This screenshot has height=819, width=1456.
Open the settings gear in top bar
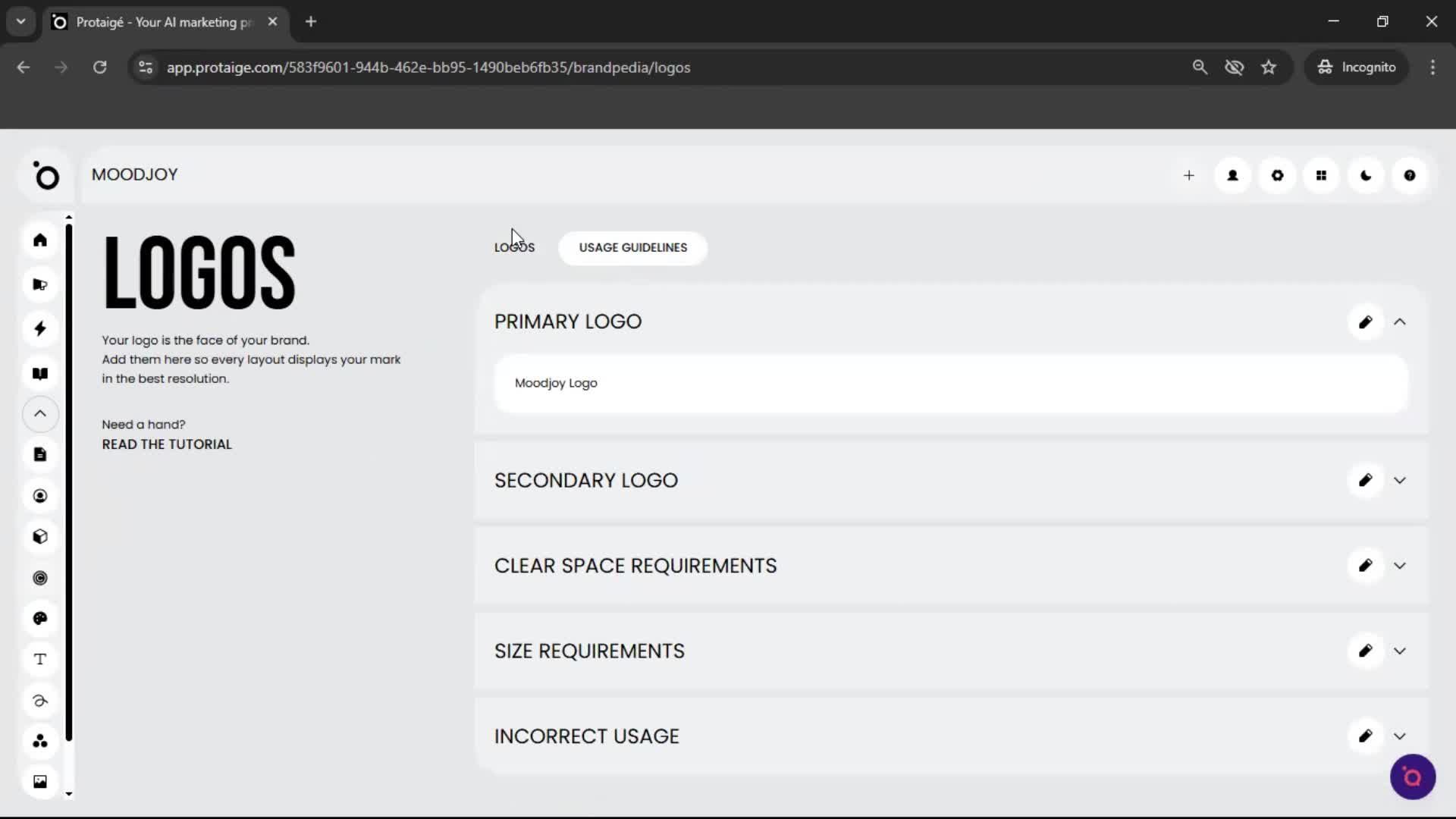pyautogui.click(x=1278, y=175)
